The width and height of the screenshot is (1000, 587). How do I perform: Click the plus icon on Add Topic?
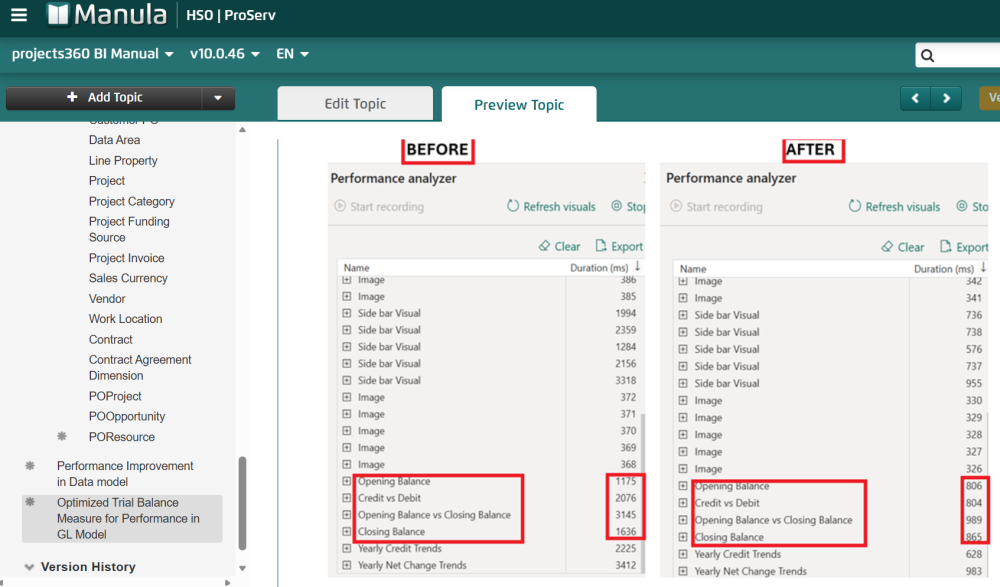click(72, 97)
